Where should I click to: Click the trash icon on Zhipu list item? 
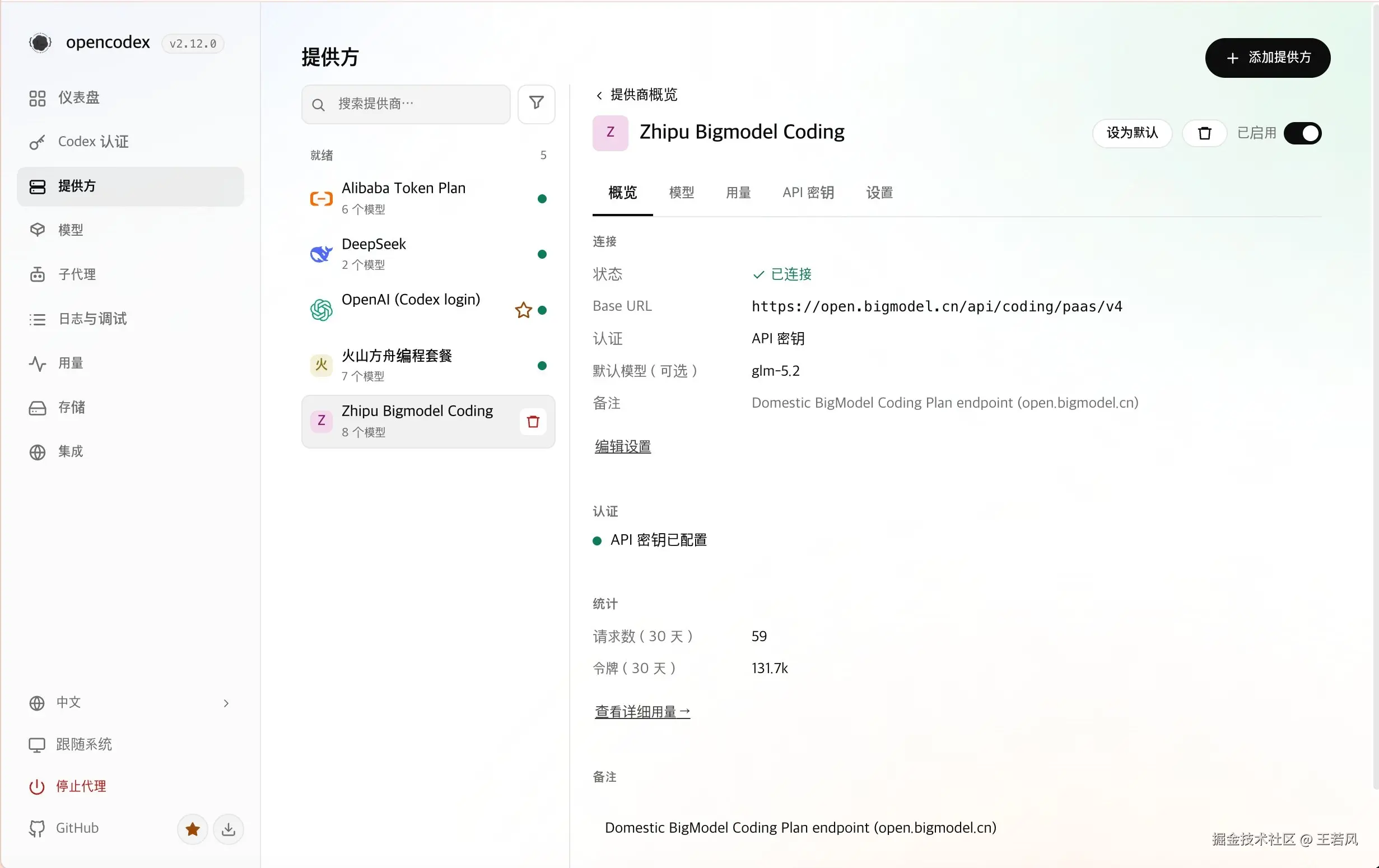pos(533,422)
